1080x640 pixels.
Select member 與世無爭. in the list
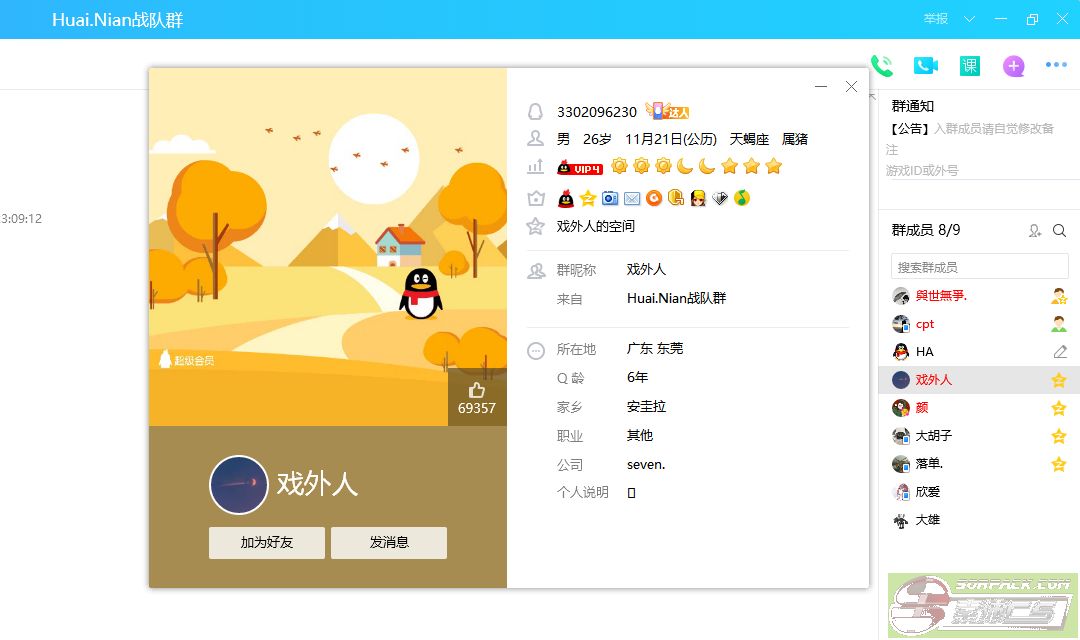click(979, 296)
